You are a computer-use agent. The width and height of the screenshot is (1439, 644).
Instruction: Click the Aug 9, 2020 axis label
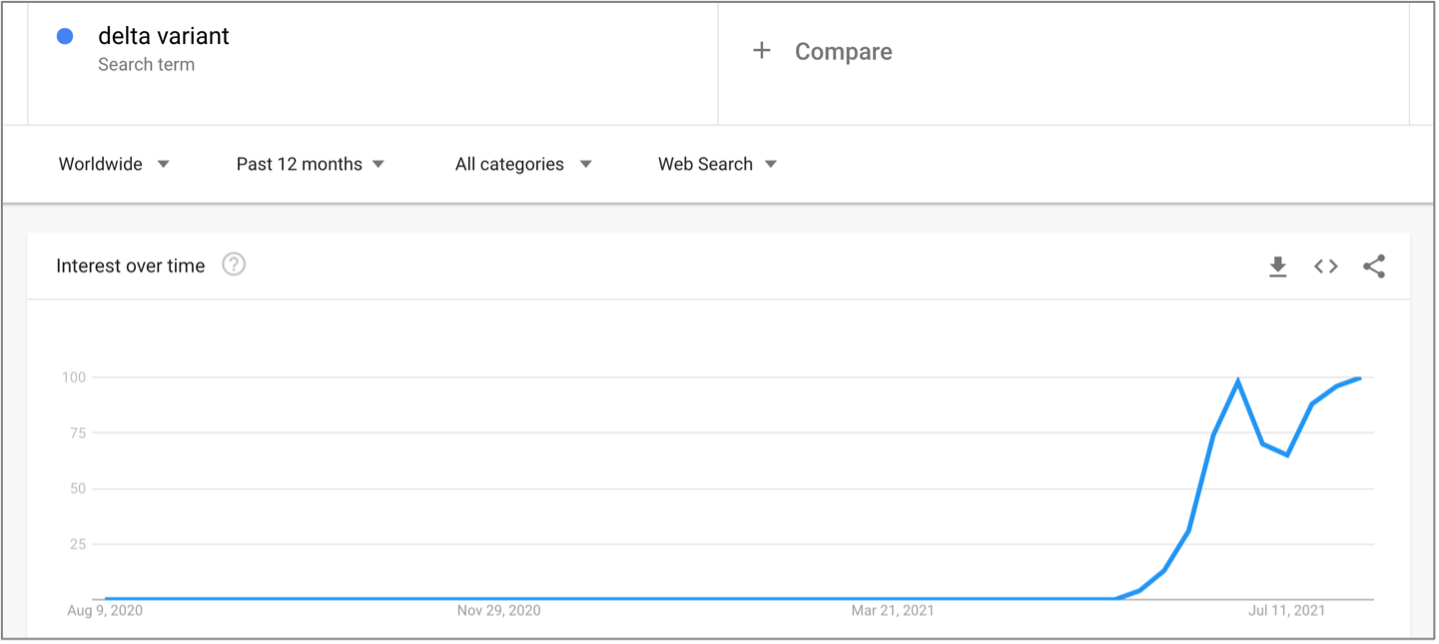tap(104, 610)
